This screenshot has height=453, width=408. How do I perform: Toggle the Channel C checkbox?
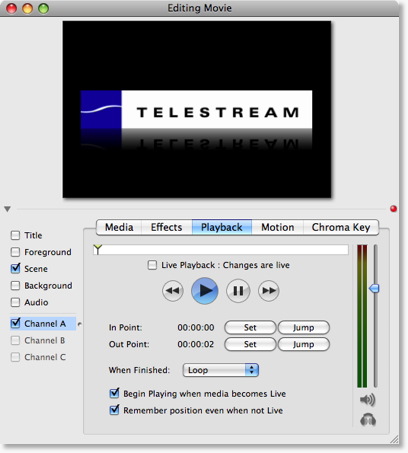click(x=15, y=357)
